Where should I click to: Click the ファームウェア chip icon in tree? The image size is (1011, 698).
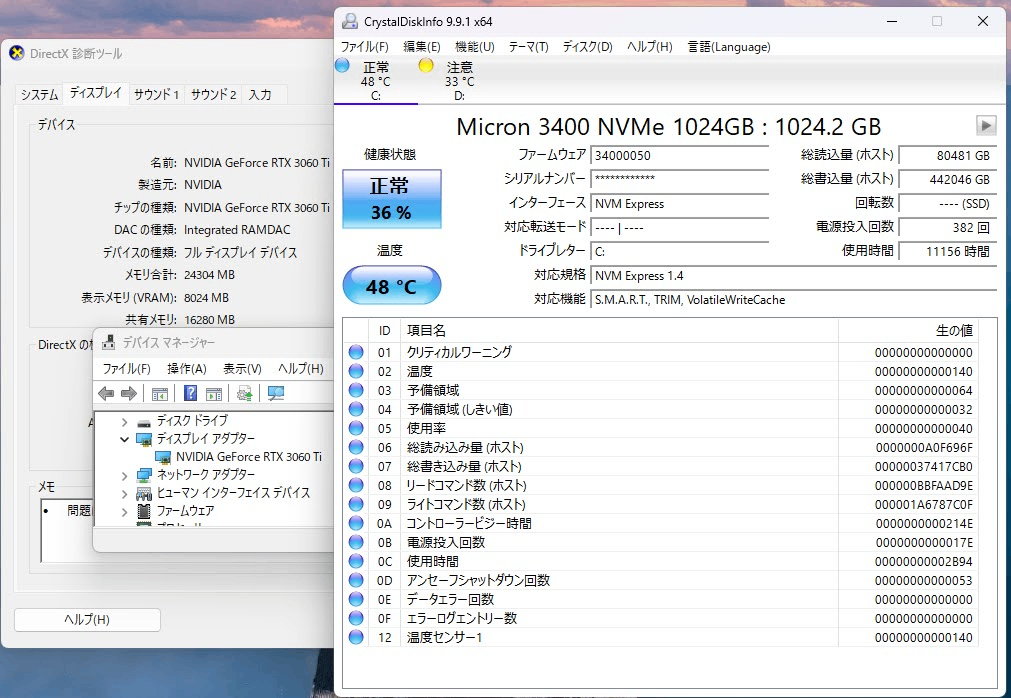[144, 512]
